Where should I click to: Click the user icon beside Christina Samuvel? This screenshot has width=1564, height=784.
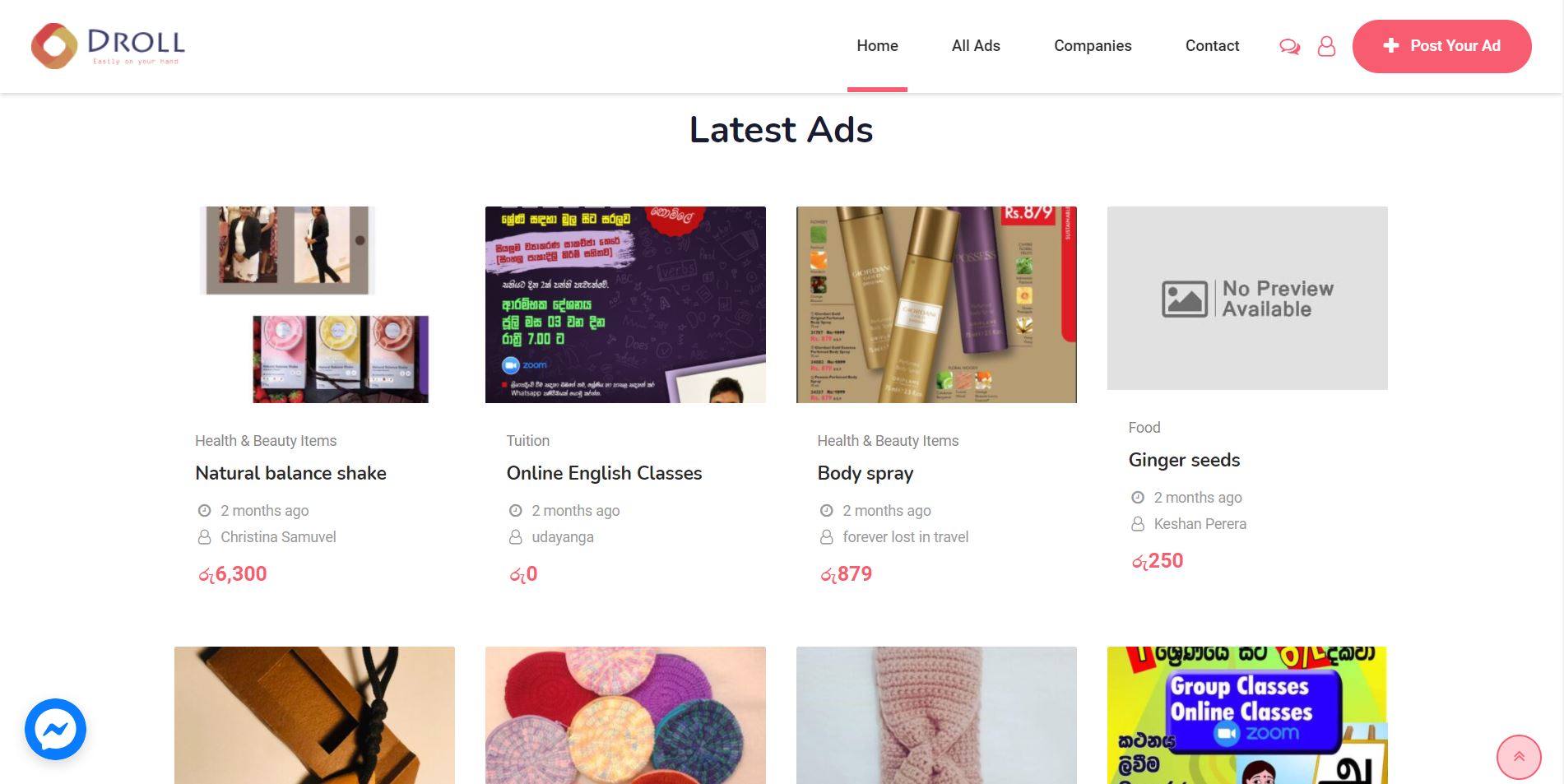204,537
